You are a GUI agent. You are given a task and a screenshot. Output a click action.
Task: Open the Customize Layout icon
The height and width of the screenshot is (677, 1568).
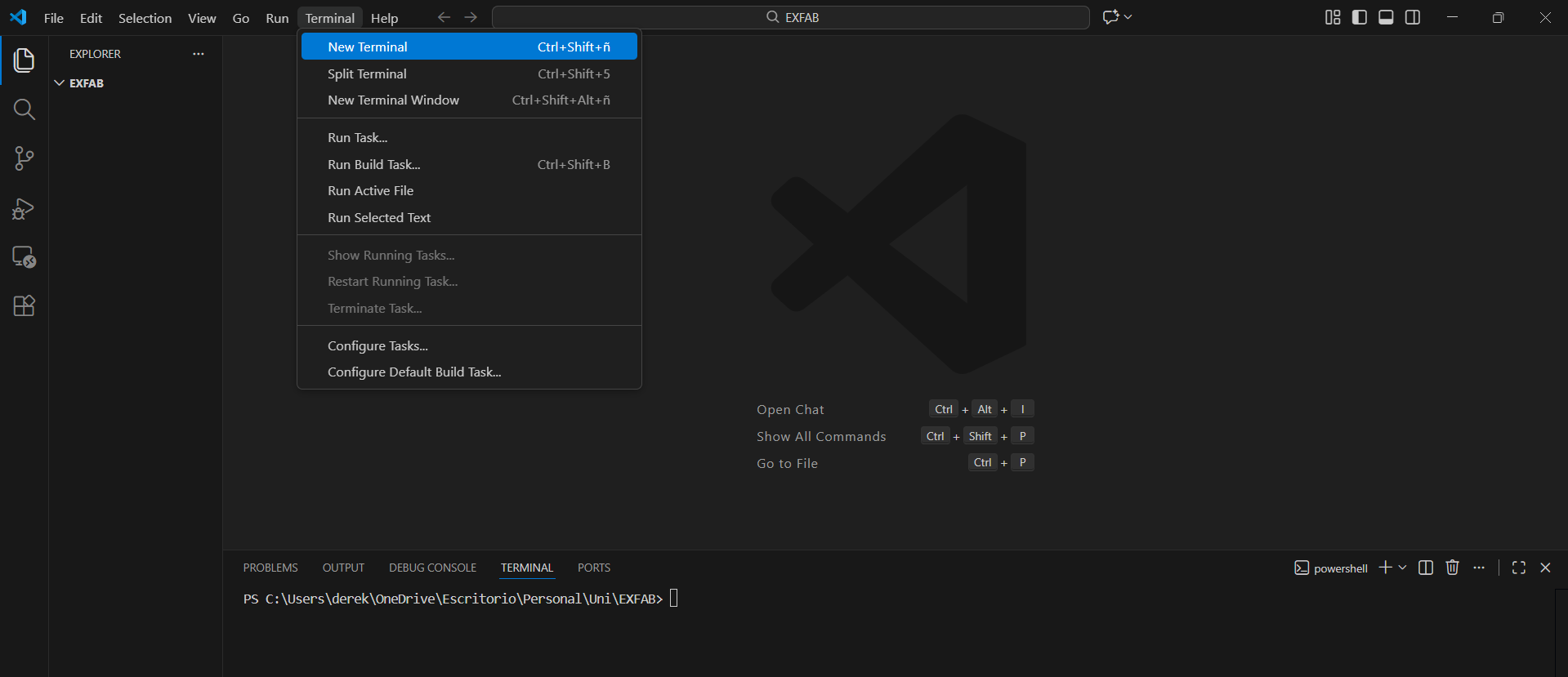pos(1333,17)
